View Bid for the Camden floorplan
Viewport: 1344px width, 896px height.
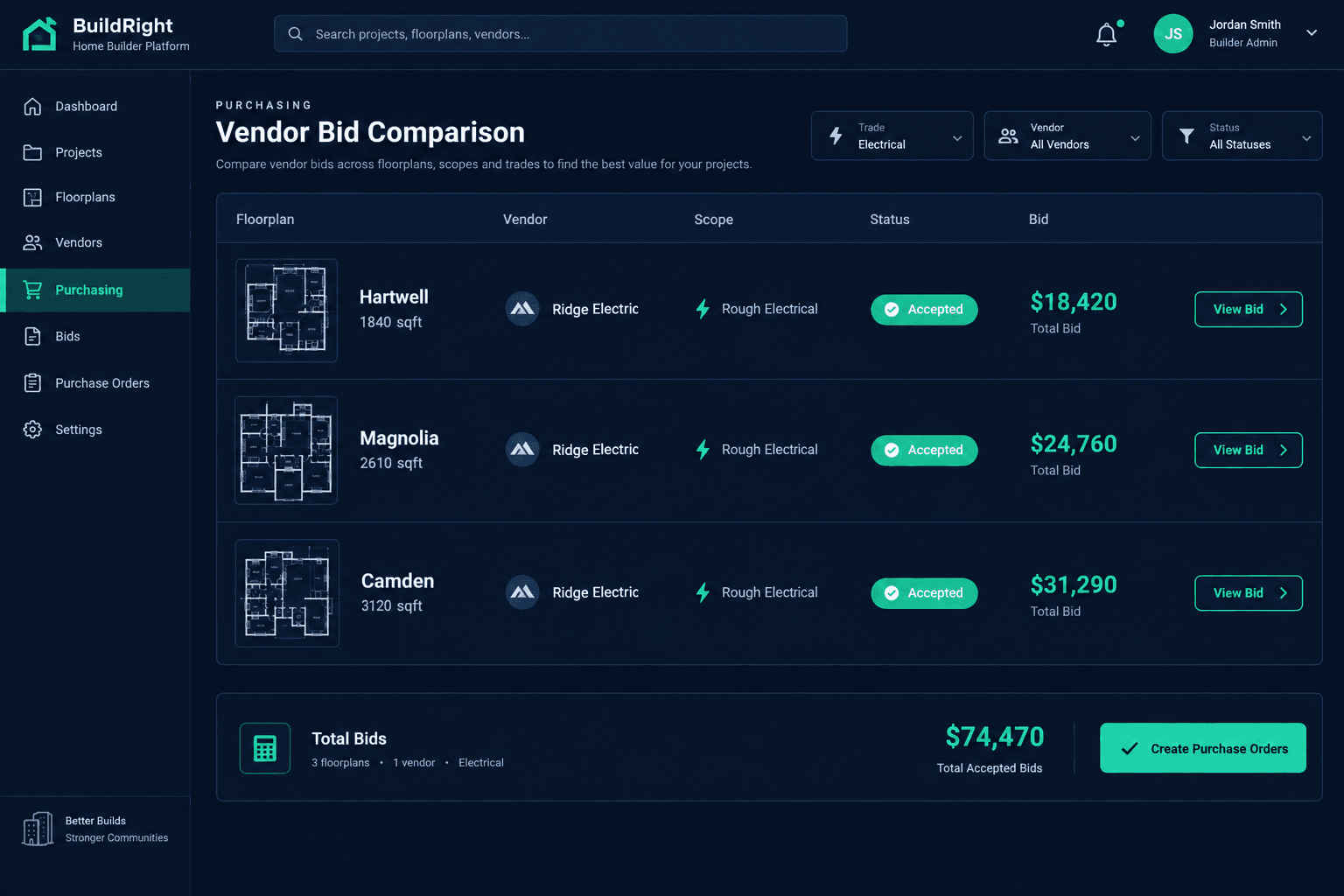pos(1249,592)
